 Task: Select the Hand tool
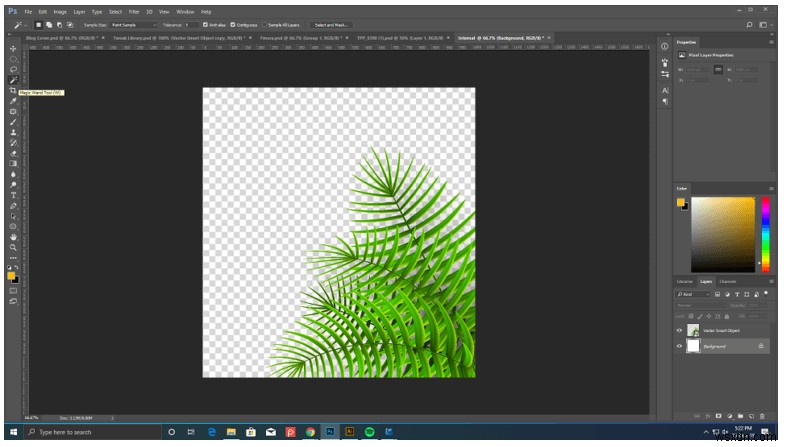(x=13, y=236)
